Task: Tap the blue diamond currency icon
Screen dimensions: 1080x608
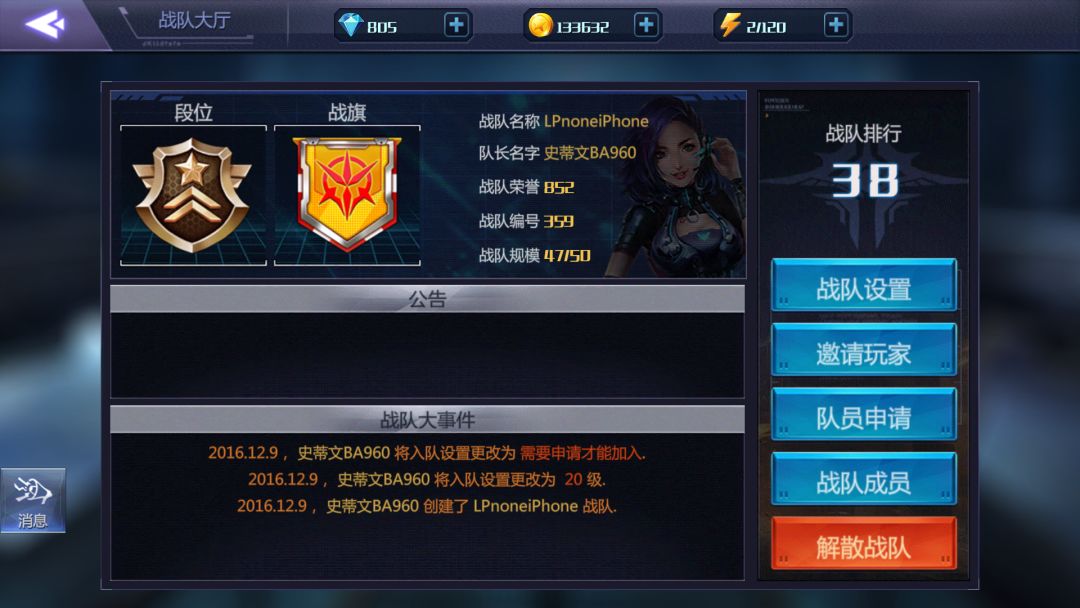Action: [x=350, y=25]
